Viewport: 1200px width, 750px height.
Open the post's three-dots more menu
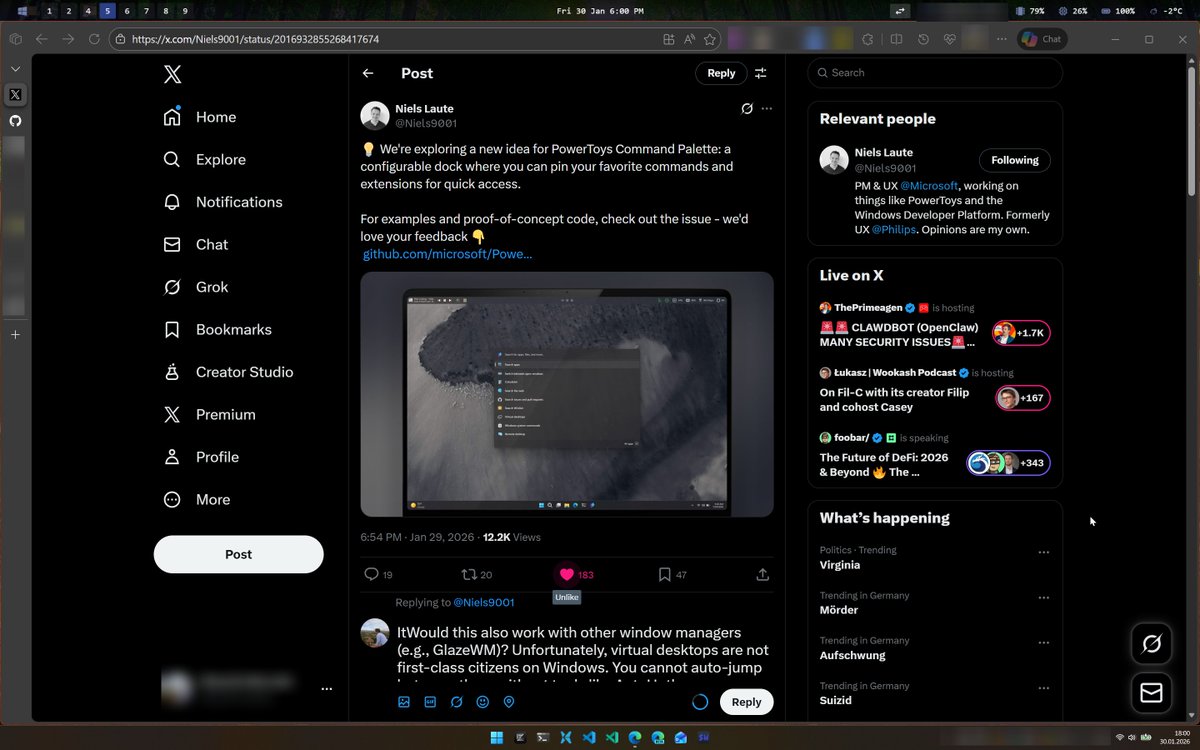coord(767,108)
